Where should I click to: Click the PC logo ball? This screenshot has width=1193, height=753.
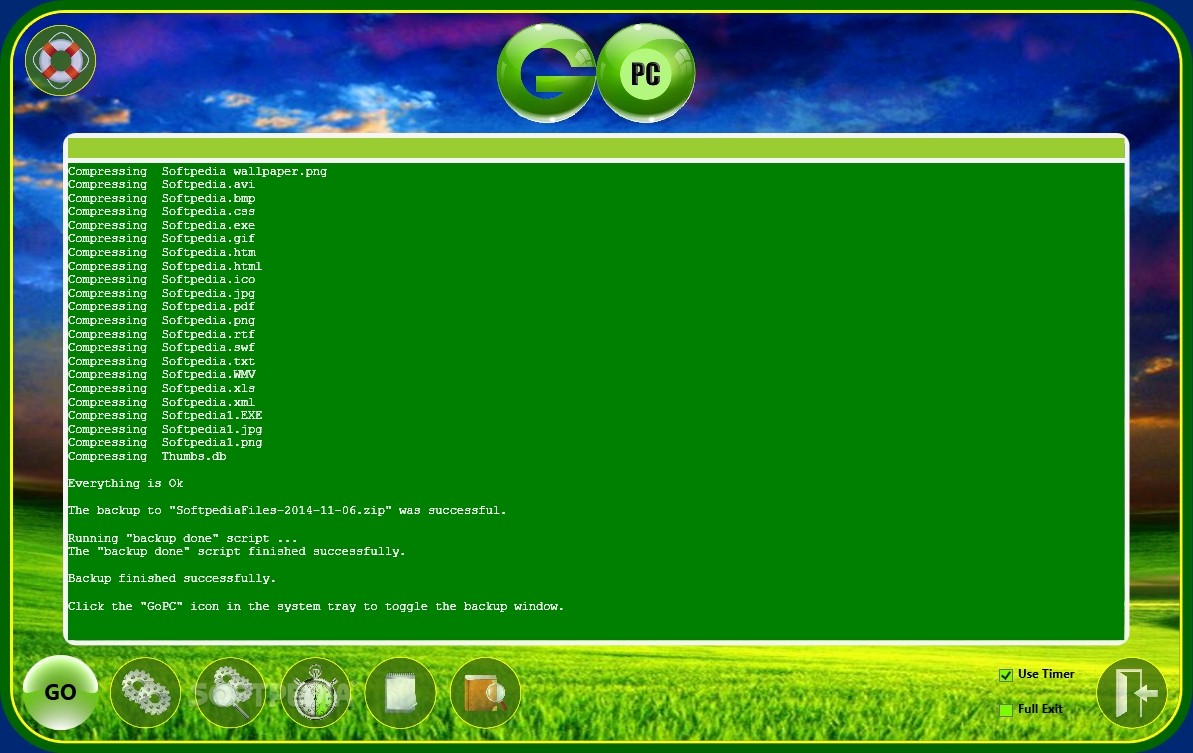[x=646, y=73]
